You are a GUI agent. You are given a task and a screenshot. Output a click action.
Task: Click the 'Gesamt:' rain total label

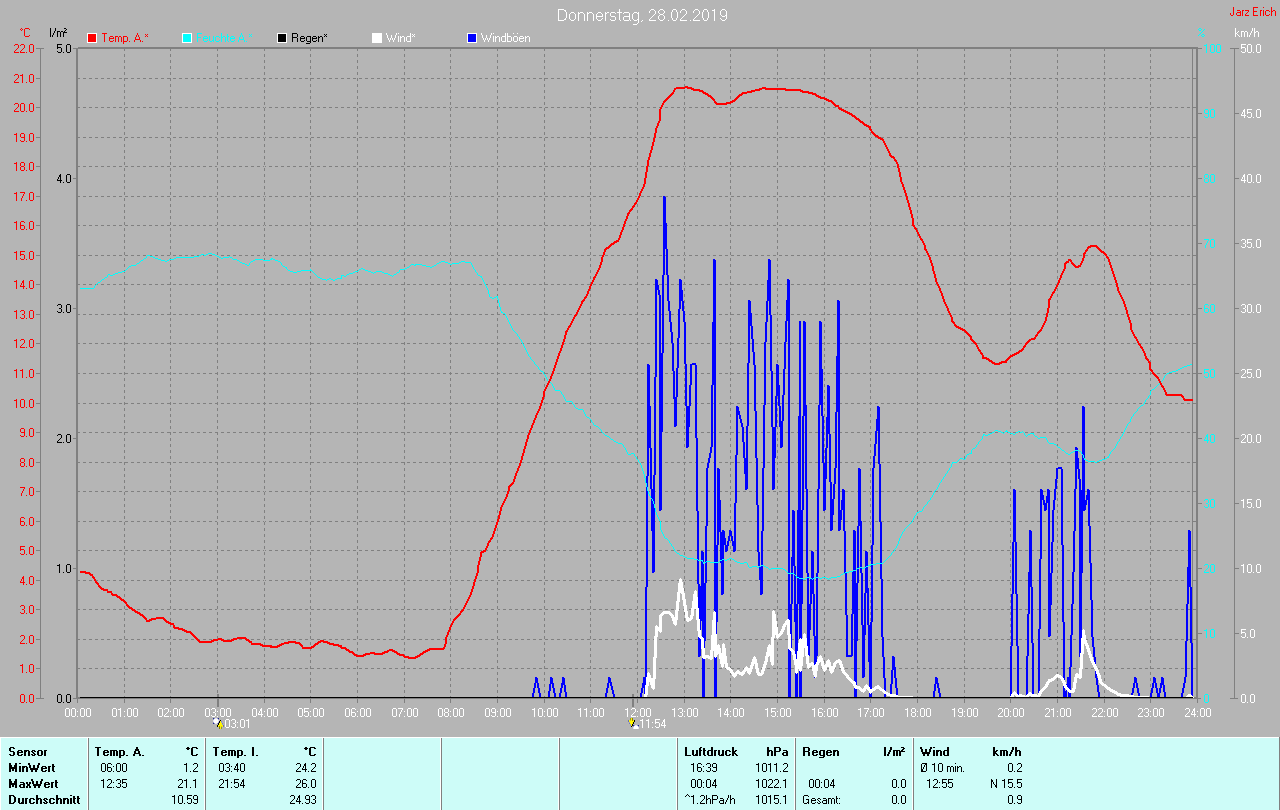coord(821,800)
